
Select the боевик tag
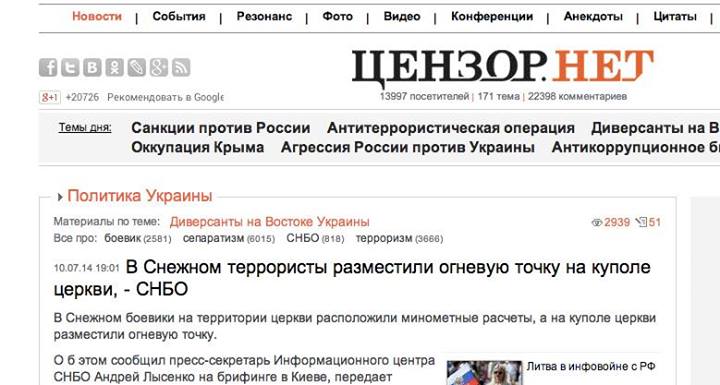click(122, 238)
